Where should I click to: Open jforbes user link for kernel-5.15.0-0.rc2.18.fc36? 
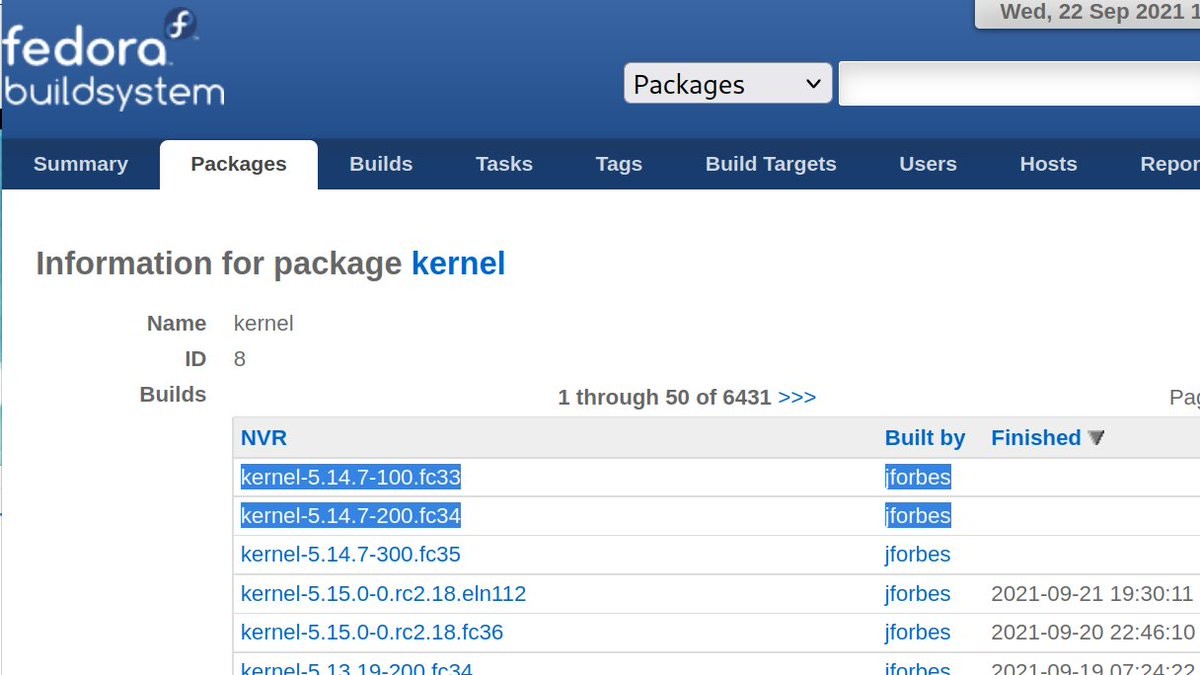(918, 632)
